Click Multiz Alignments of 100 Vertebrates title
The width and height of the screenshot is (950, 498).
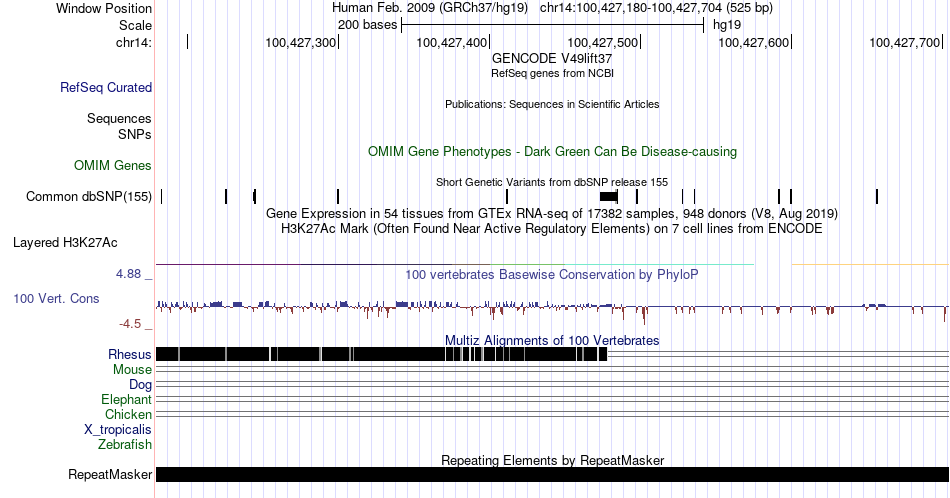click(552, 340)
